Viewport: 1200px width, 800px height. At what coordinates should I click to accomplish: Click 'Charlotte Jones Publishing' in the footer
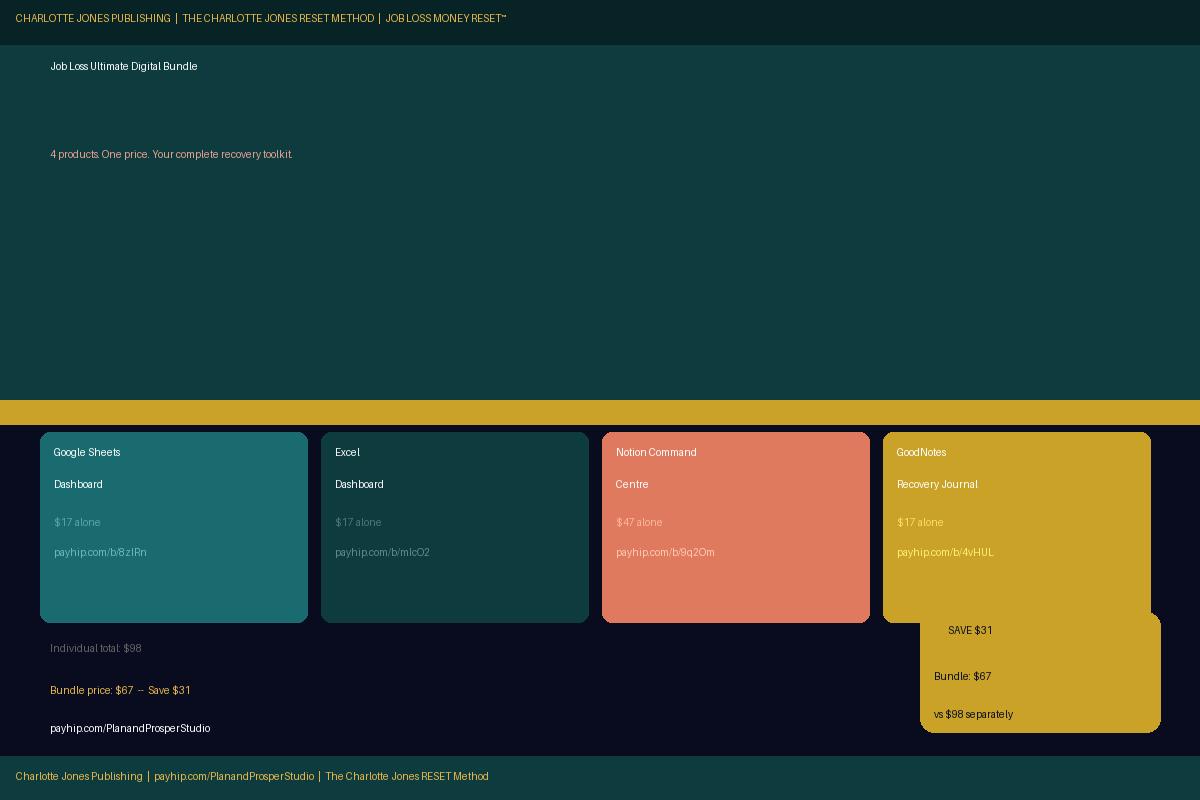tap(79, 776)
